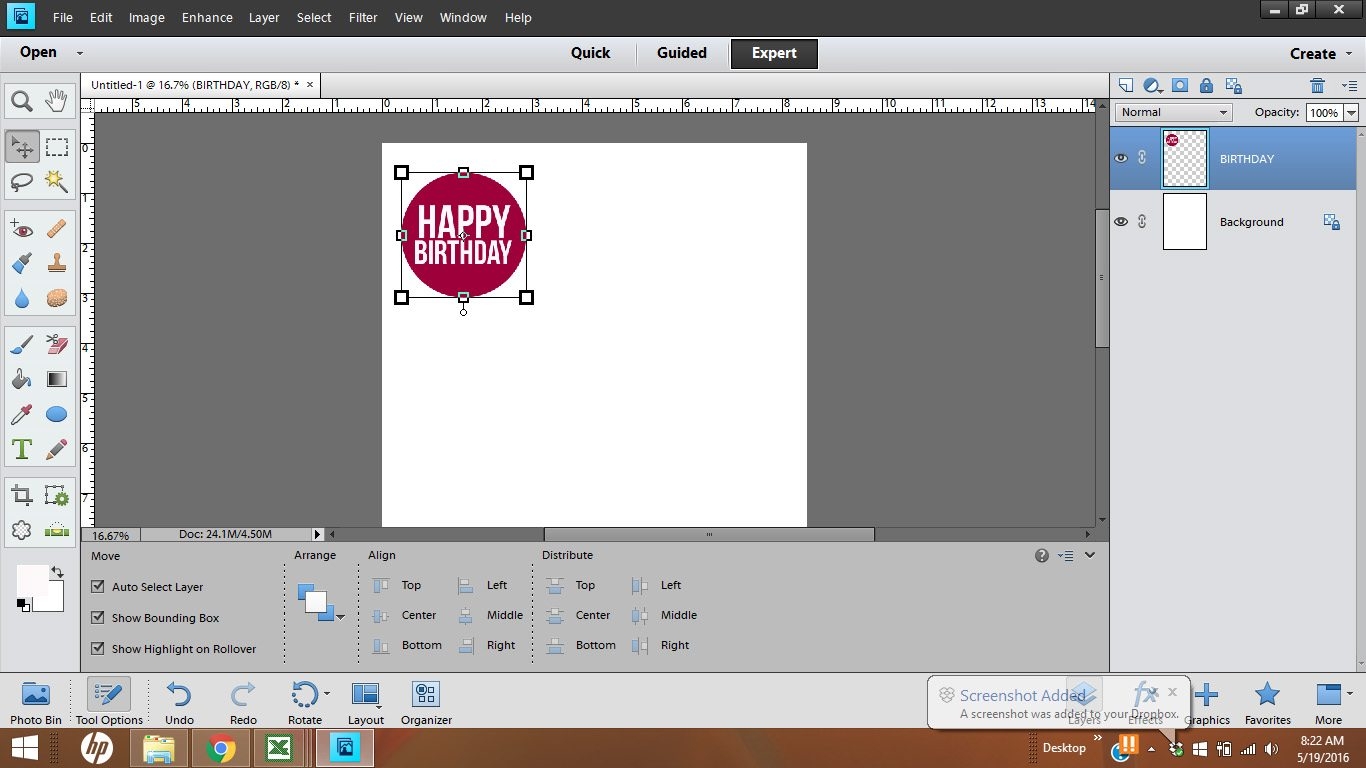Select the Zoom tool
This screenshot has height=768, width=1366.
pyautogui.click(x=21, y=100)
